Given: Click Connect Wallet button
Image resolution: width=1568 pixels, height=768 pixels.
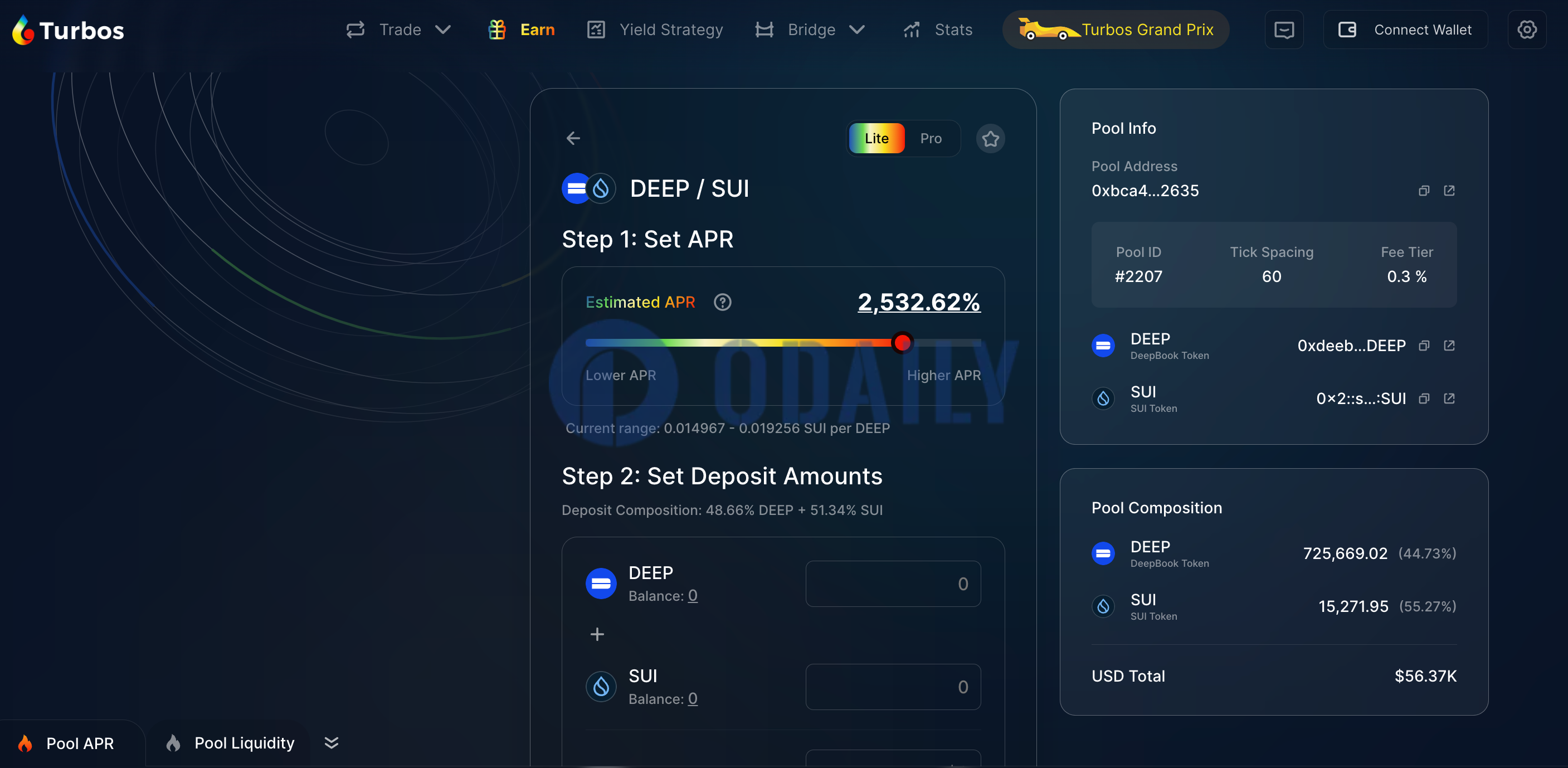Looking at the screenshot, I should click(x=1405, y=30).
